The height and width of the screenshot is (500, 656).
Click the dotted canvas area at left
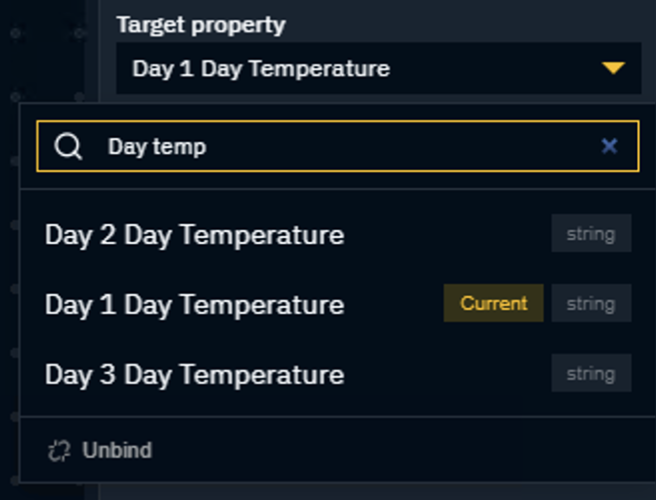pyautogui.click(x=46, y=50)
